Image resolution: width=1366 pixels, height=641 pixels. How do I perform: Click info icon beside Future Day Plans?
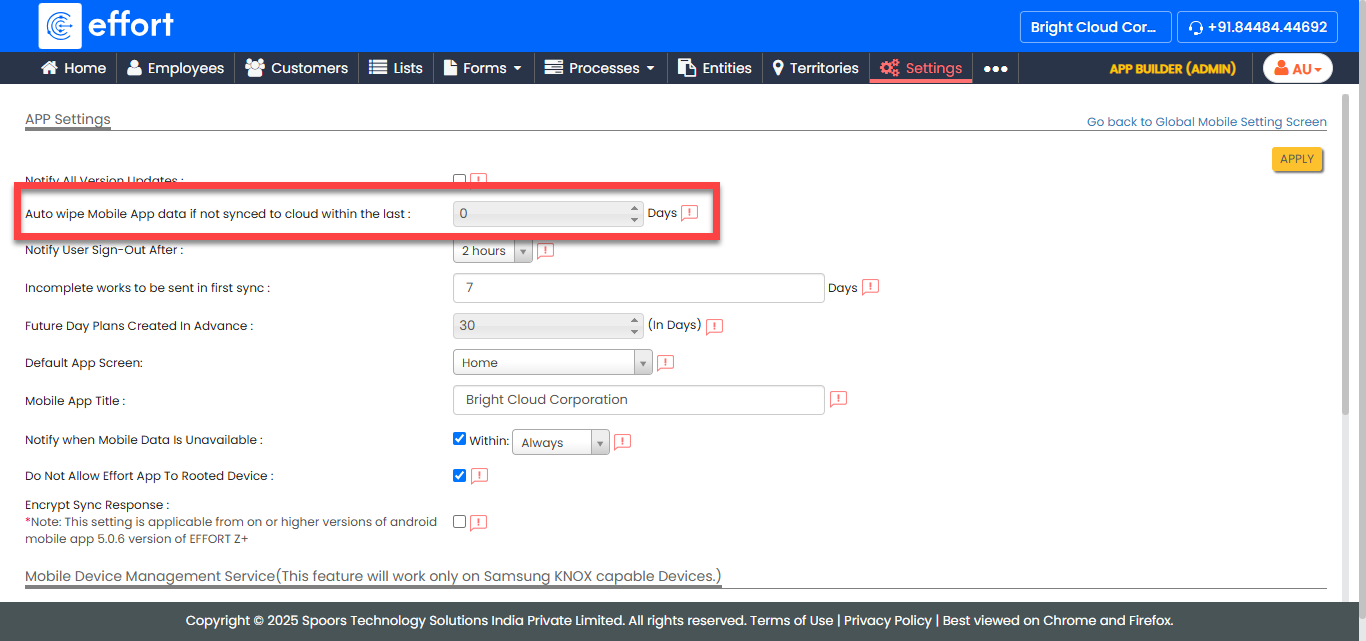pyautogui.click(x=714, y=326)
